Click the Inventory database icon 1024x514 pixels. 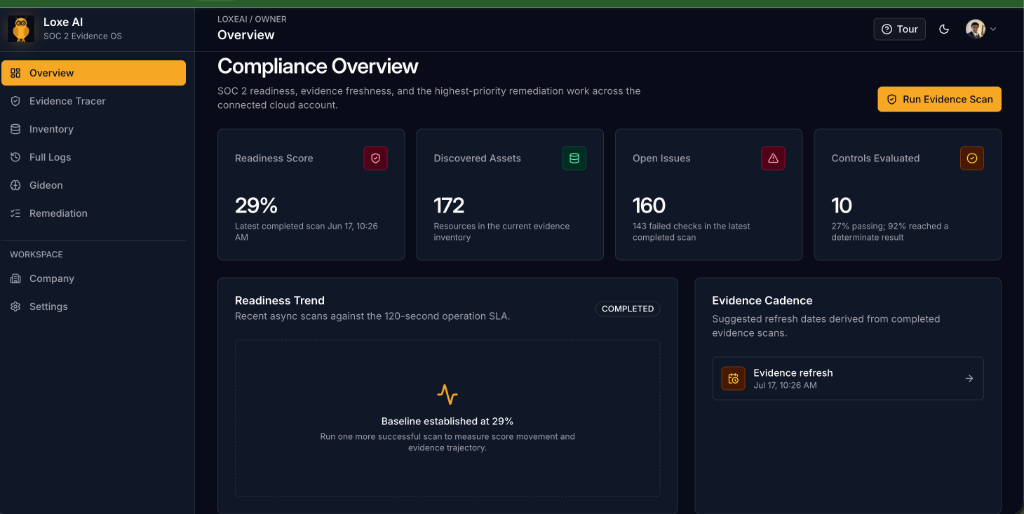click(16, 129)
